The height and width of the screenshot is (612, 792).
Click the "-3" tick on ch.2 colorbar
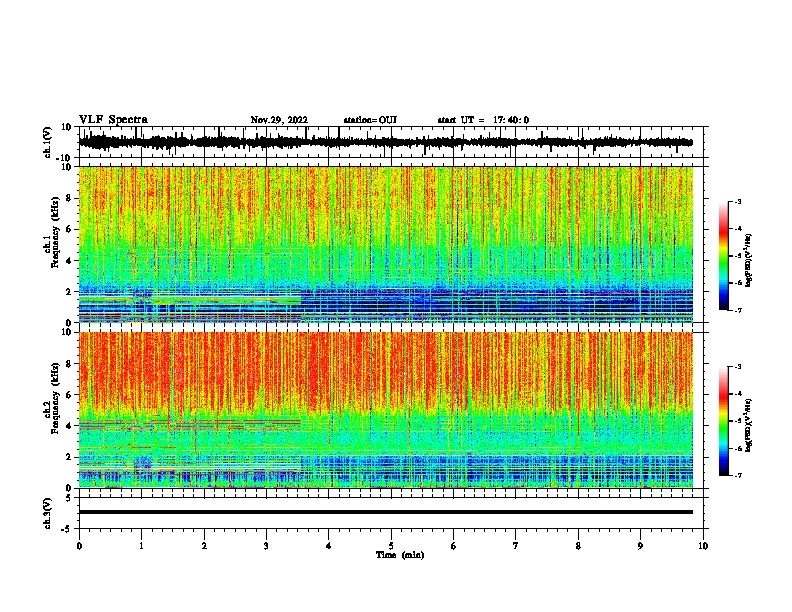[x=737, y=367]
